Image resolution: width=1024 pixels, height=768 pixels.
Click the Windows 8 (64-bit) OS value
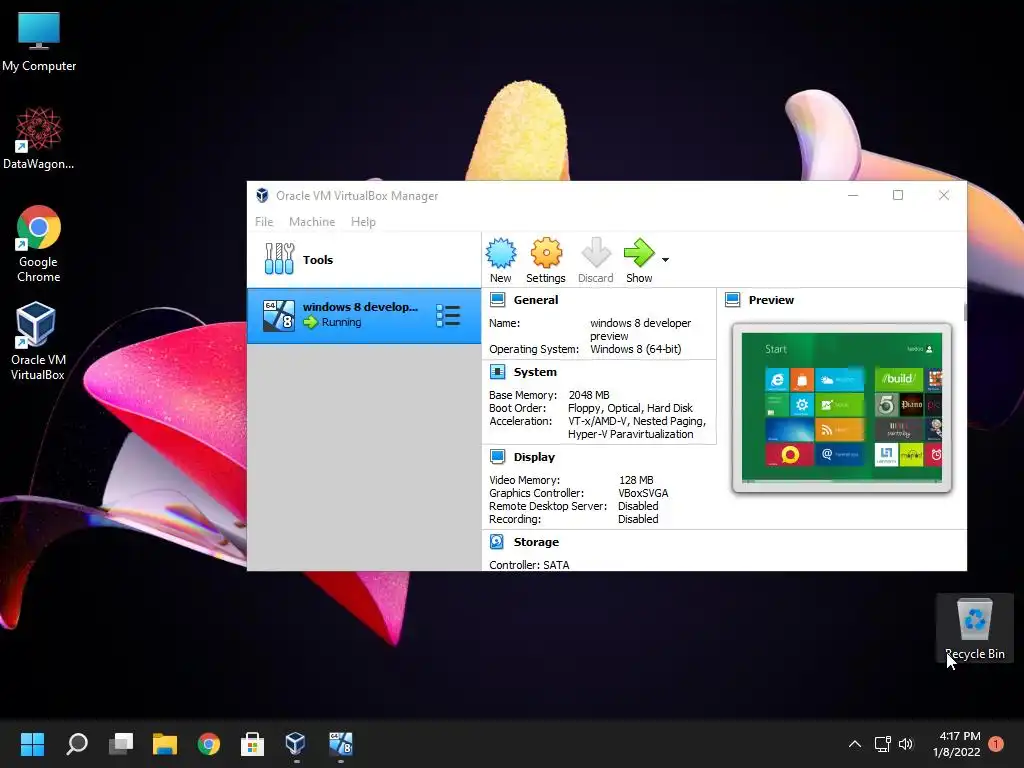pos(635,349)
